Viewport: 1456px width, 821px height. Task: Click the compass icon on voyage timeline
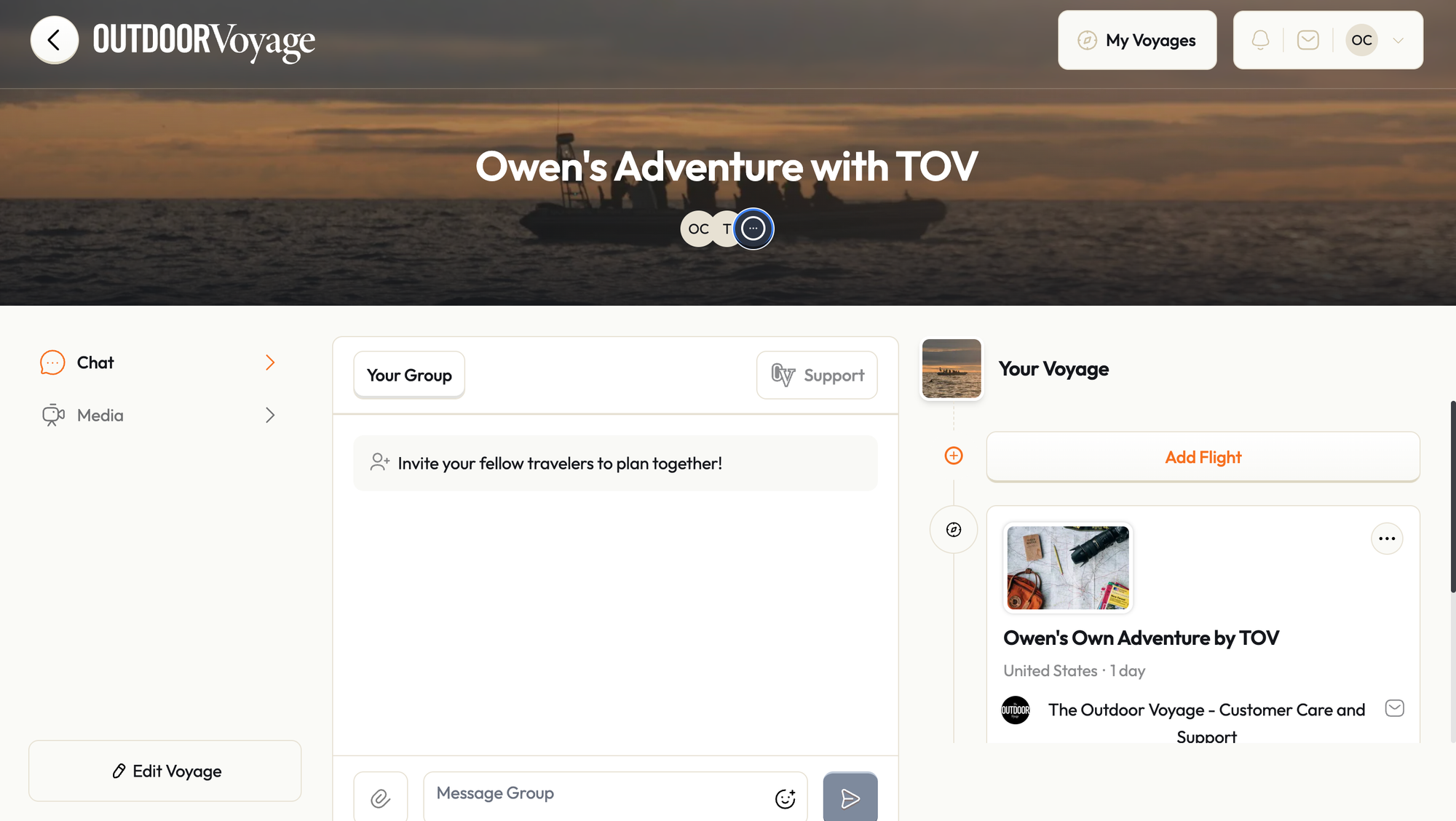click(954, 530)
